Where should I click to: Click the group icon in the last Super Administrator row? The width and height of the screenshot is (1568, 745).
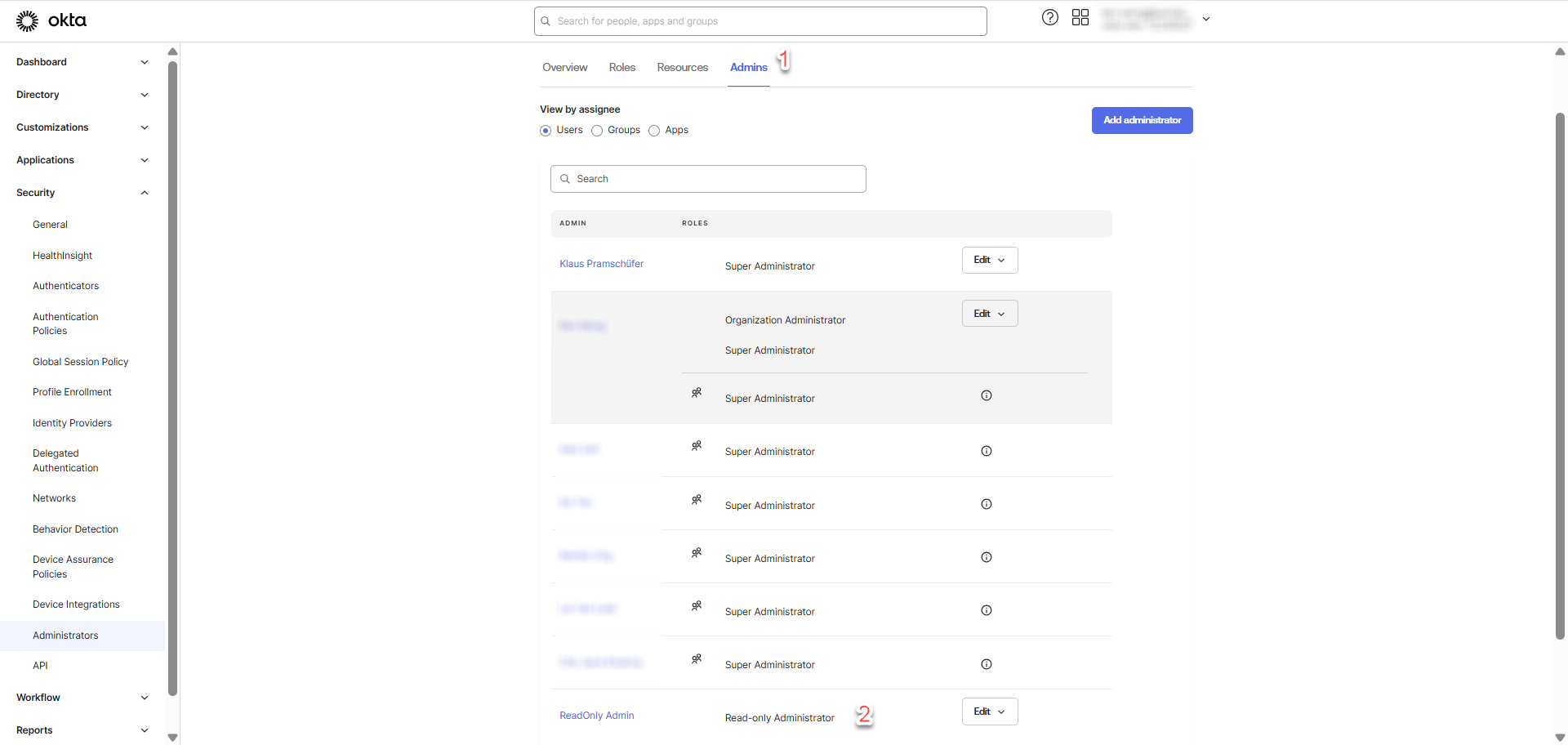click(x=696, y=659)
